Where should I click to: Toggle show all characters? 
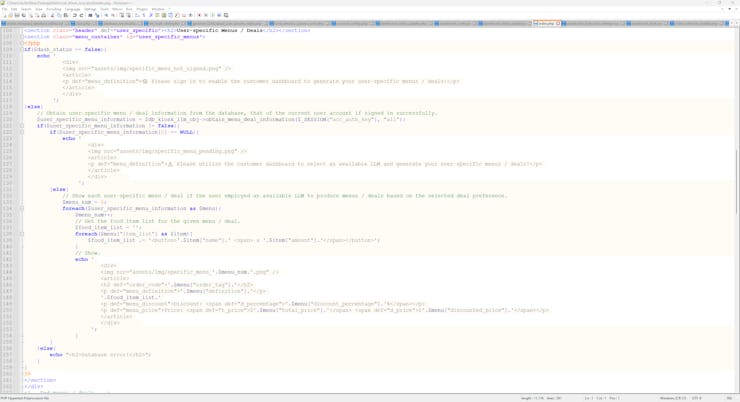tap(144, 15)
